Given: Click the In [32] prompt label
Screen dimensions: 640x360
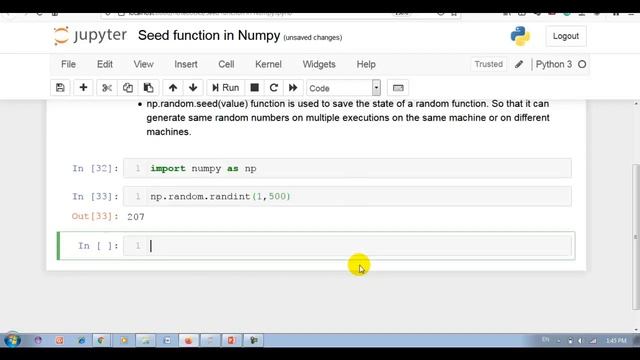Looking at the screenshot, I should point(95,169).
